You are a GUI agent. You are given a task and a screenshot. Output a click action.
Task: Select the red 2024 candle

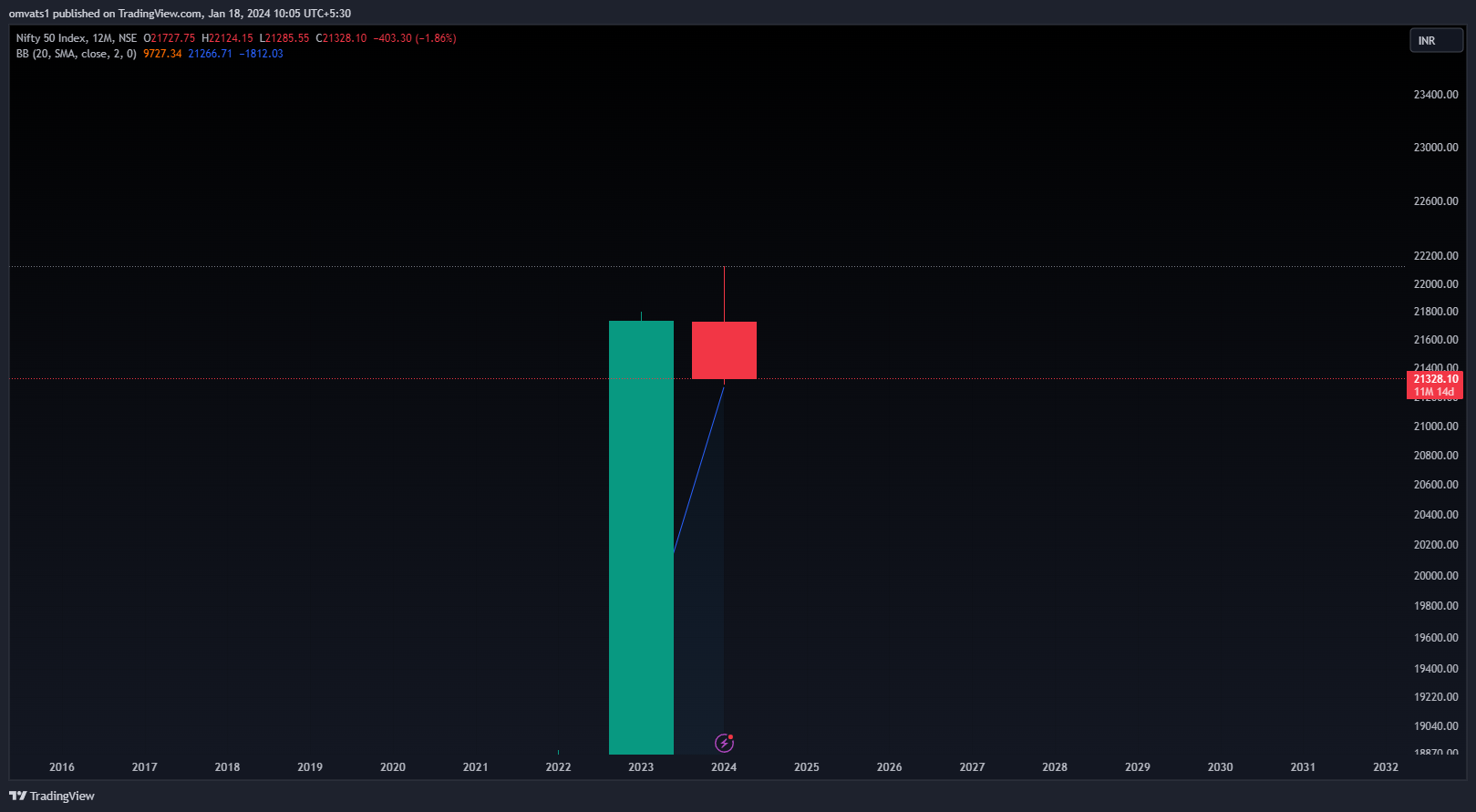point(724,350)
